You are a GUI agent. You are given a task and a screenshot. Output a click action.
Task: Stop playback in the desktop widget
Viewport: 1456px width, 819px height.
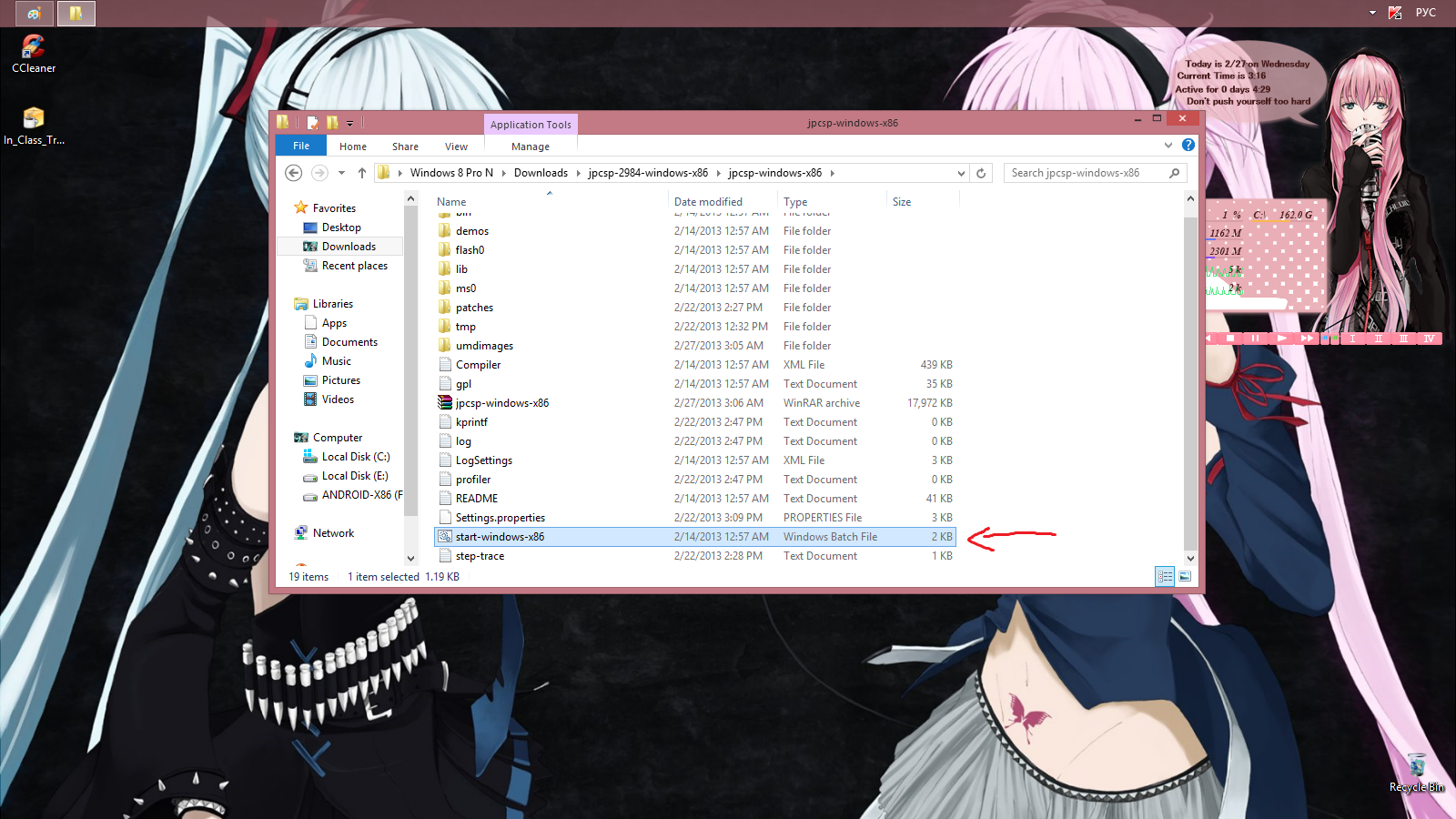click(1230, 339)
